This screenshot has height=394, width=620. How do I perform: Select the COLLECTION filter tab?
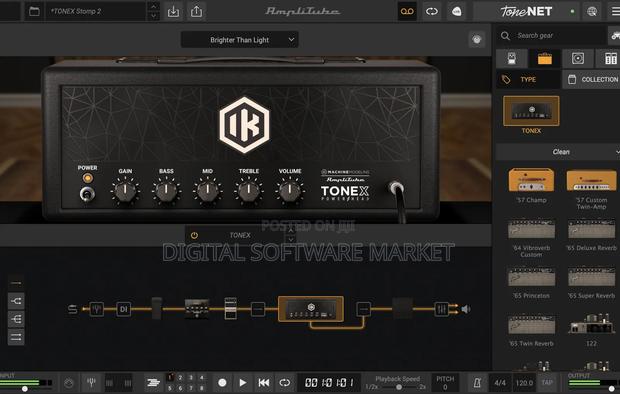pyautogui.click(x=592, y=80)
